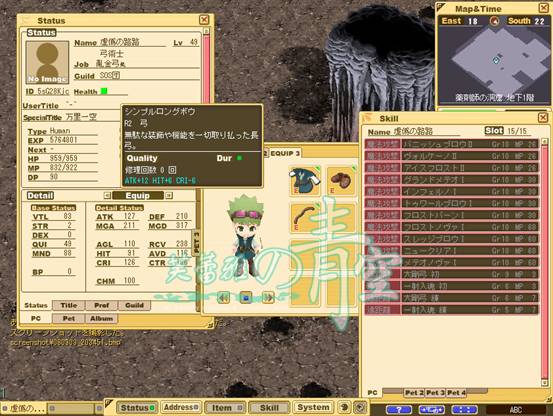Toggle the Status window from bottom bar
Image resolution: width=553 pixels, height=416 pixels.
tap(137, 408)
